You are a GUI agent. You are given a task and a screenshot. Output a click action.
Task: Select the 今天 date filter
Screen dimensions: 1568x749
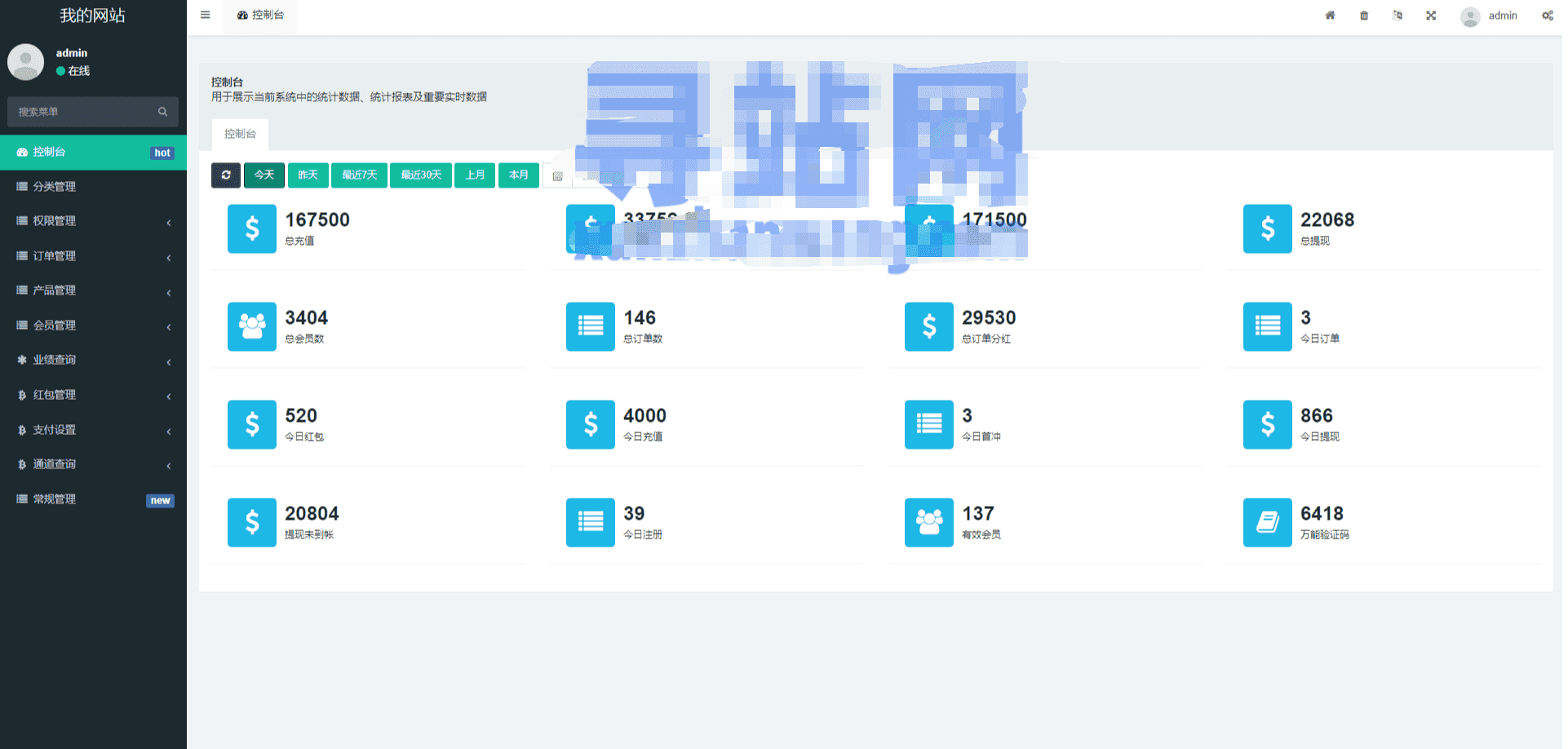click(264, 175)
